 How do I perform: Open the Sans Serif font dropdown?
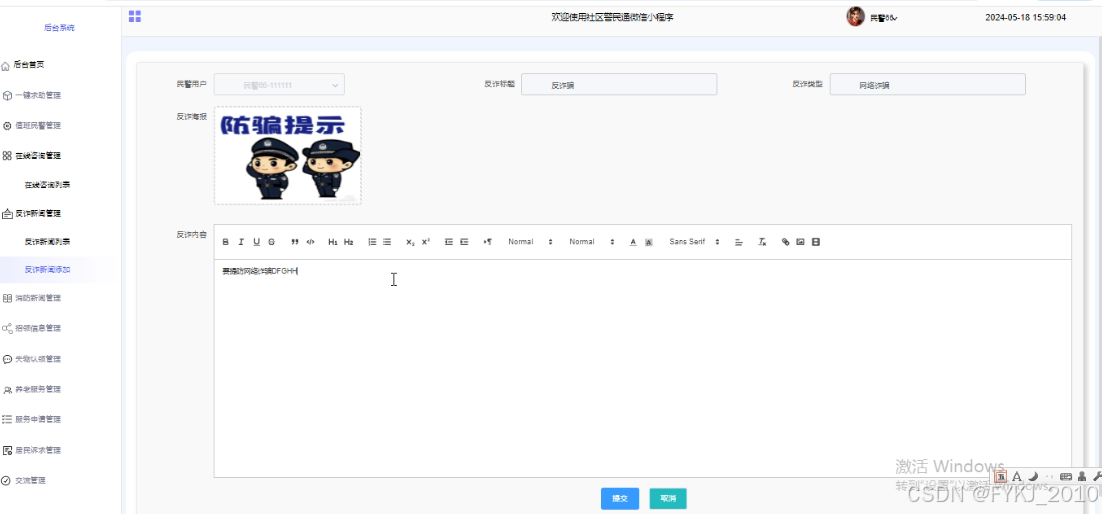pyautogui.click(x=694, y=242)
